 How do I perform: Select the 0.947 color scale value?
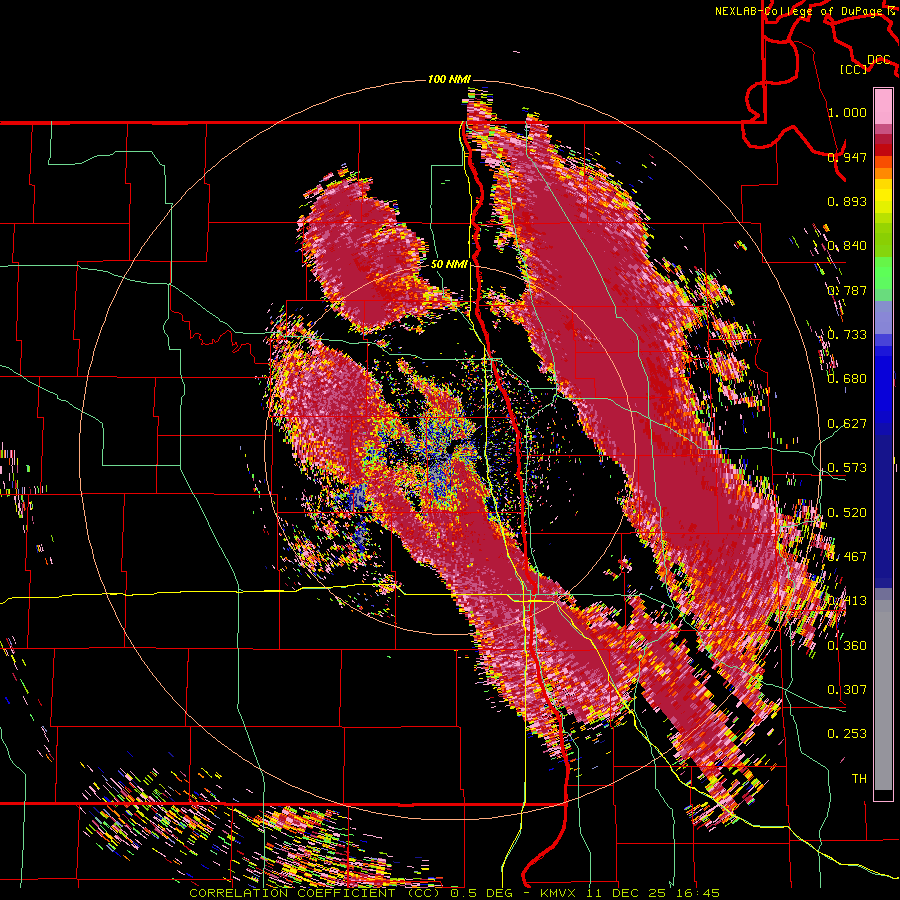[x=847, y=157]
